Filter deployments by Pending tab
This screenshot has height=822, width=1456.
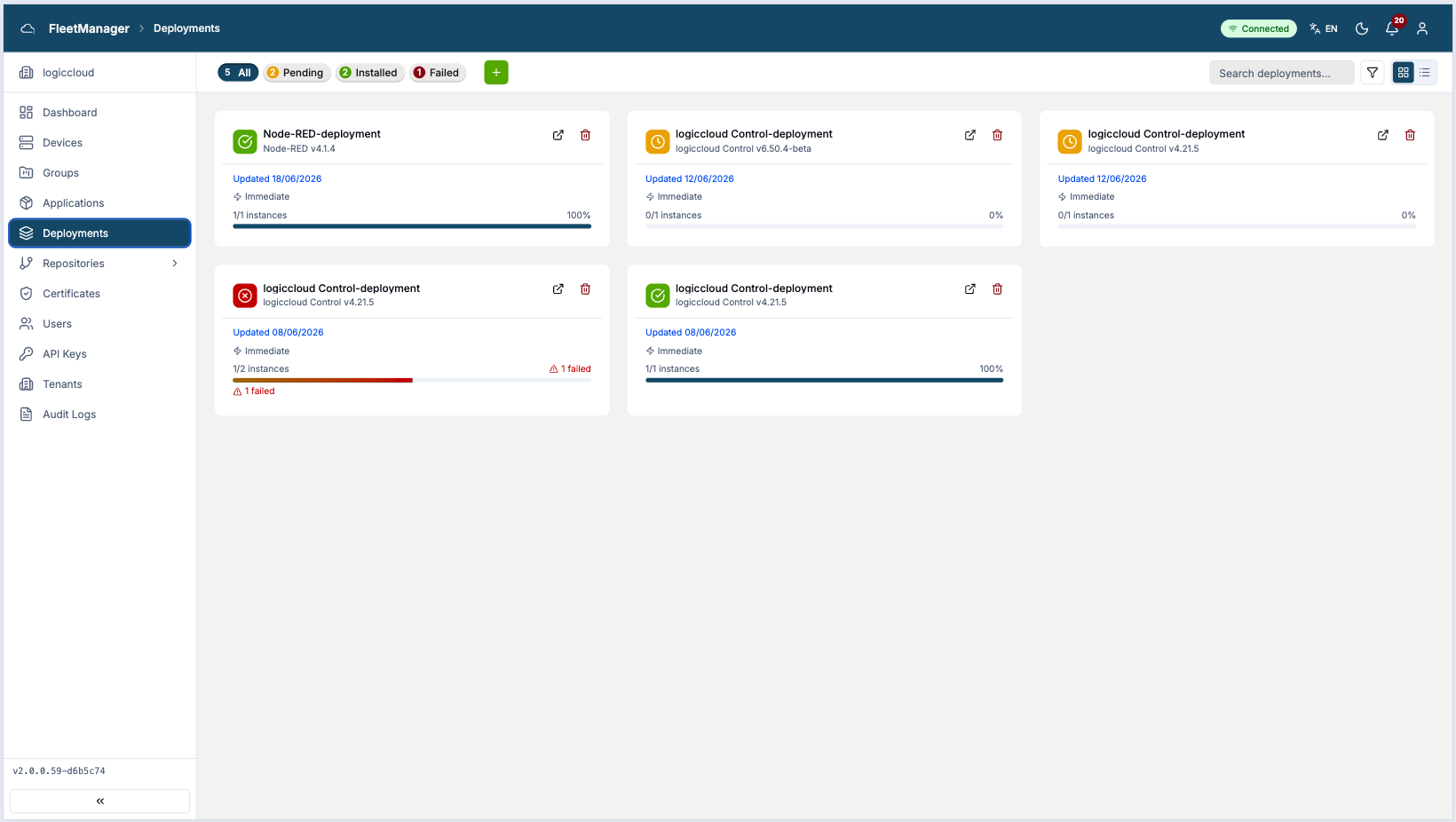[x=297, y=73]
